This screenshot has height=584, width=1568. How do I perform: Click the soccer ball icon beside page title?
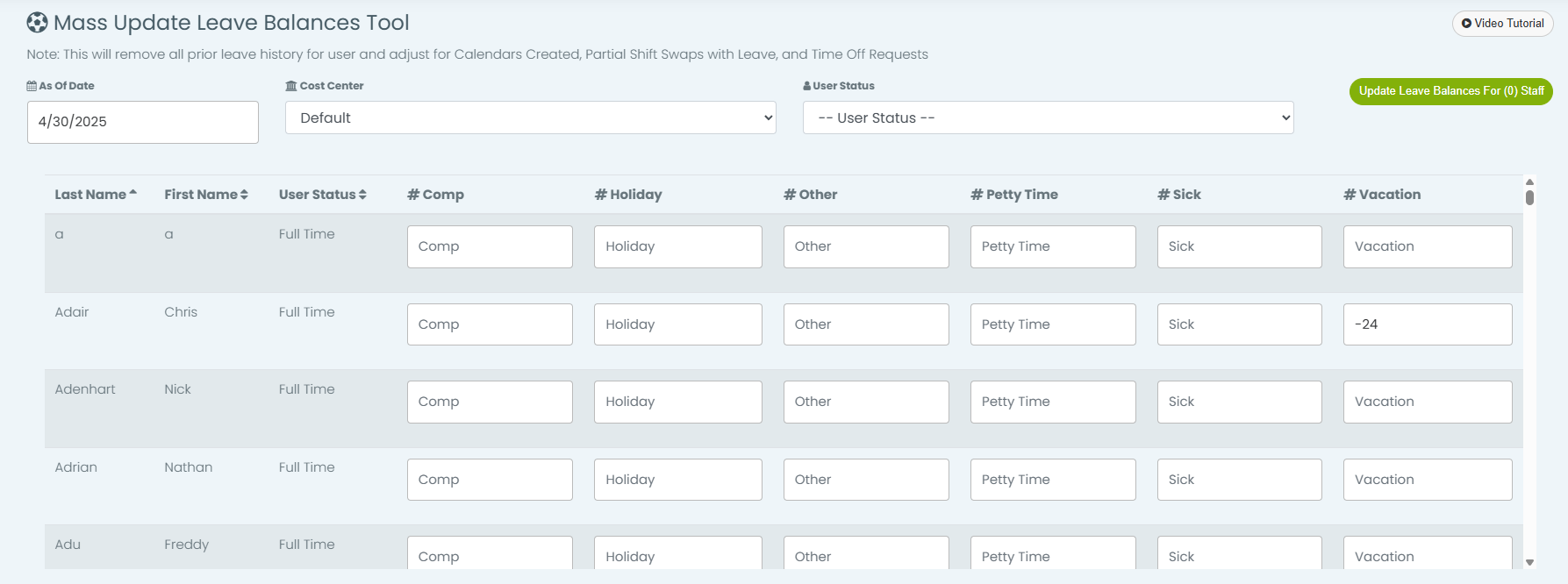click(x=37, y=22)
